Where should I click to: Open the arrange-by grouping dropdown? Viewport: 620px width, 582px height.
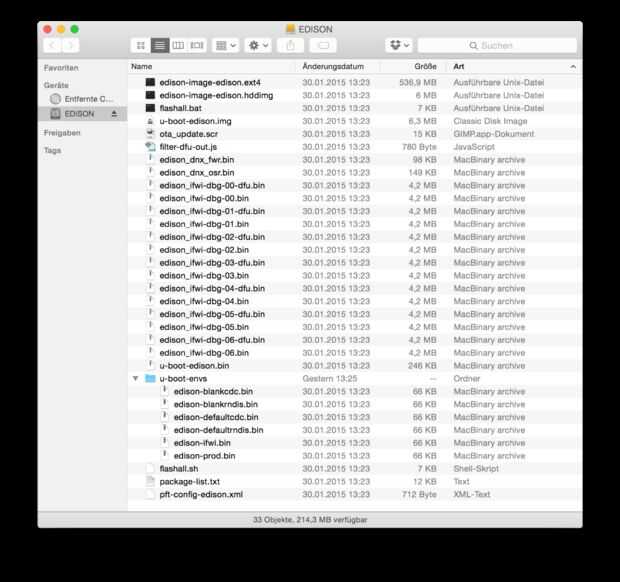tap(225, 45)
